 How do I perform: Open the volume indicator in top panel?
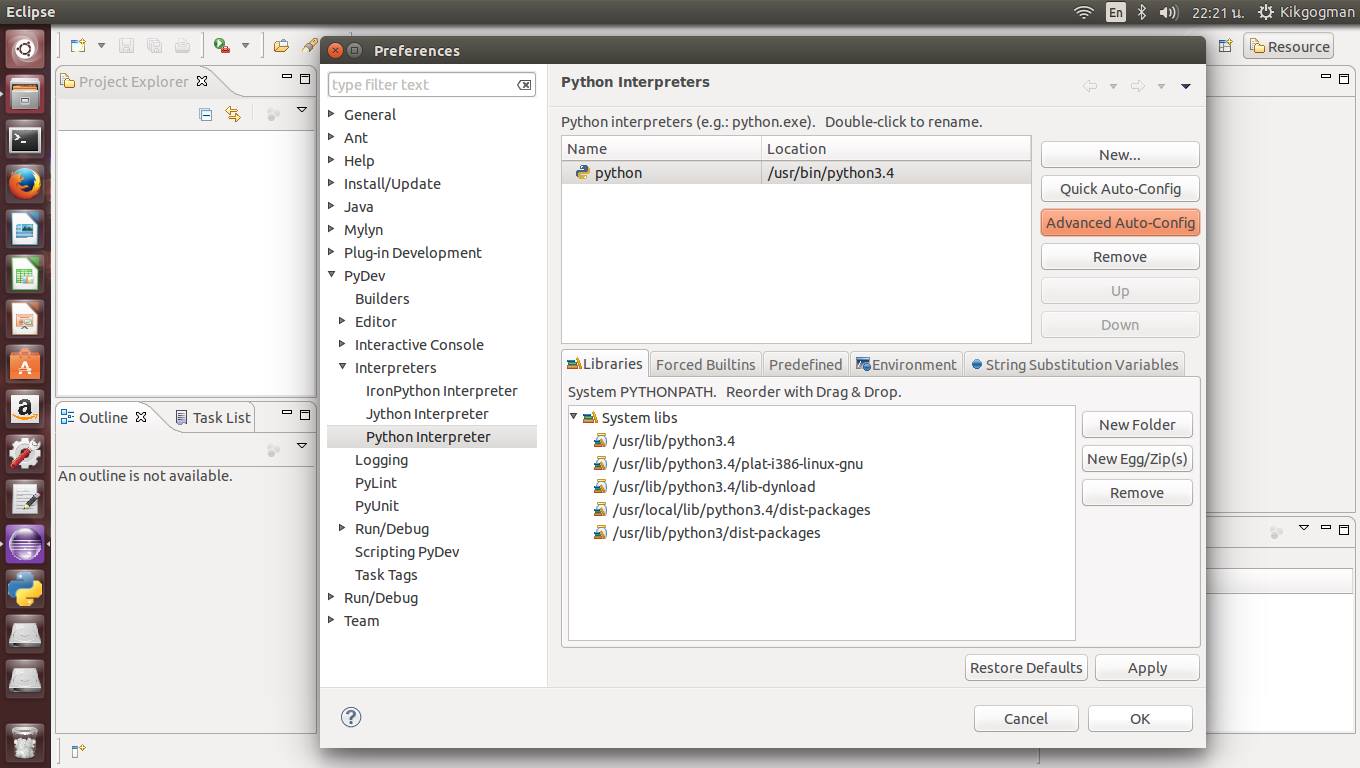click(x=1168, y=12)
